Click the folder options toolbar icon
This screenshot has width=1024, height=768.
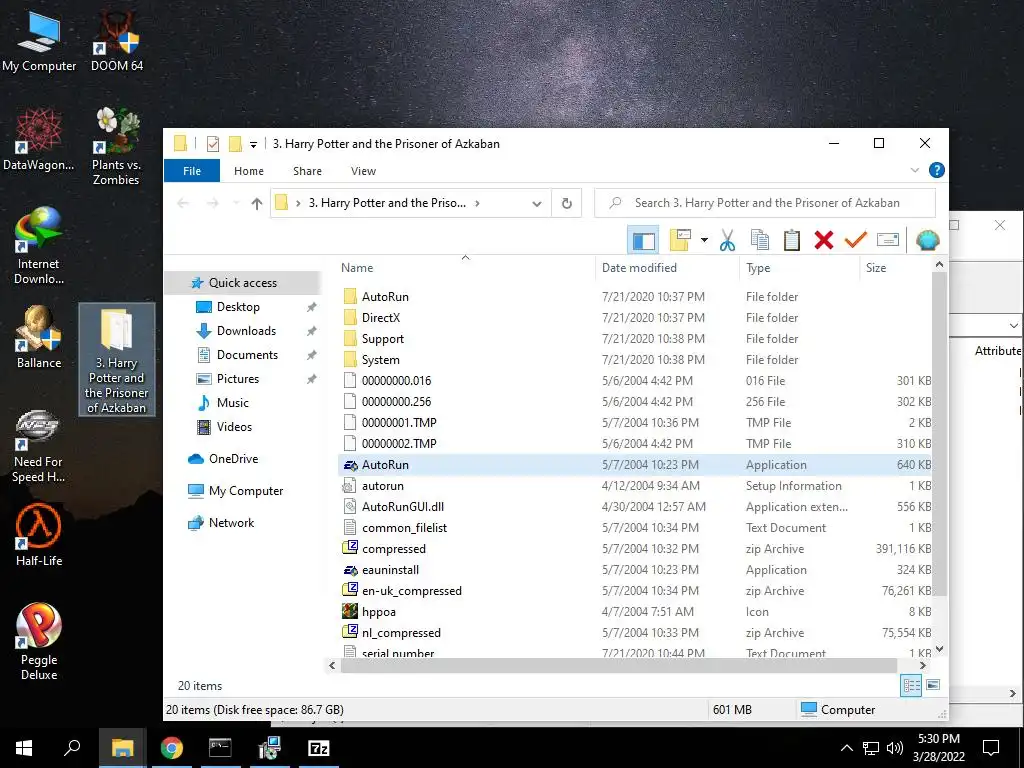(x=680, y=240)
